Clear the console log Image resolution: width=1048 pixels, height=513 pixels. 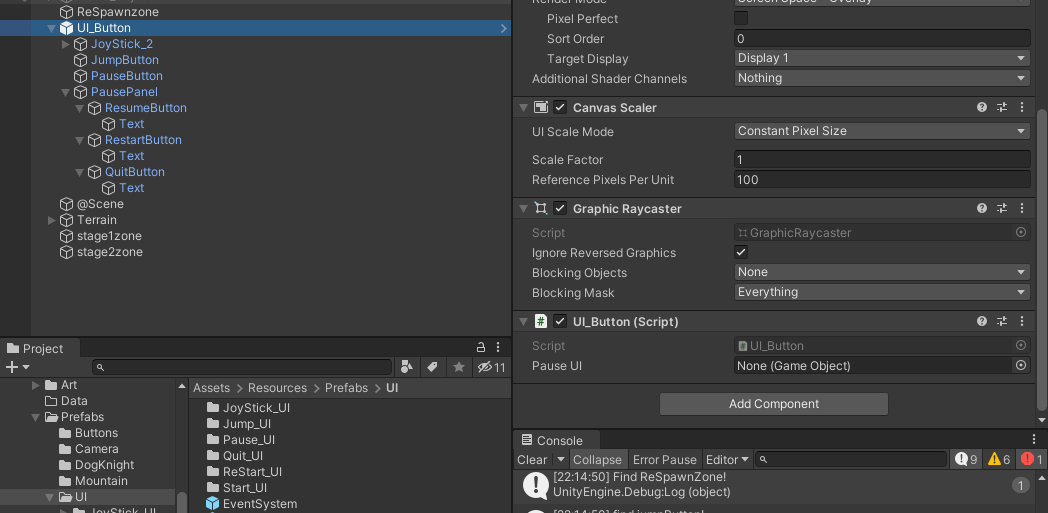pos(532,459)
